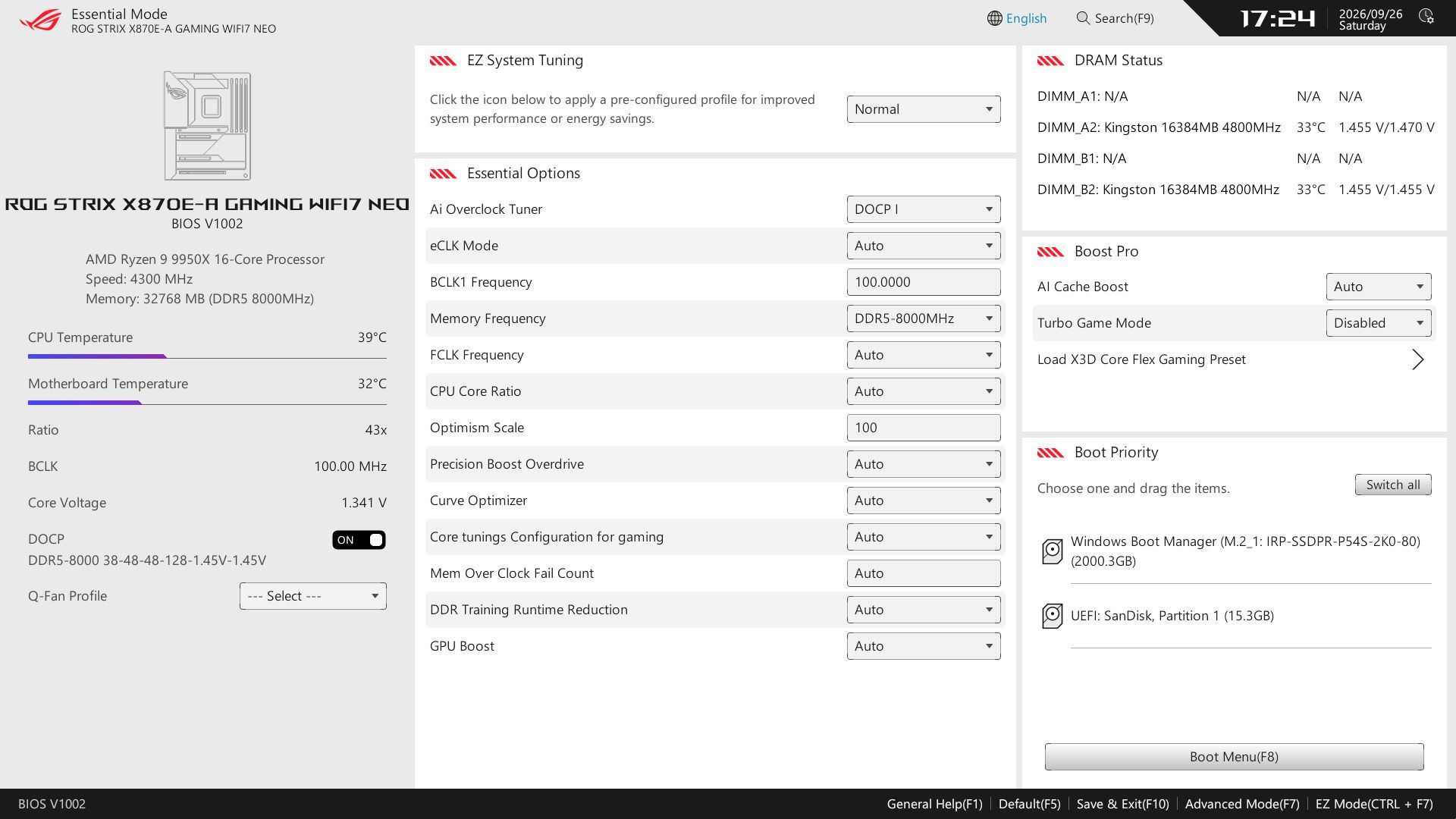Open the Boot Menu(F8) button
The width and height of the screenshot is (1456, 819).
[x=1234, y=757]
